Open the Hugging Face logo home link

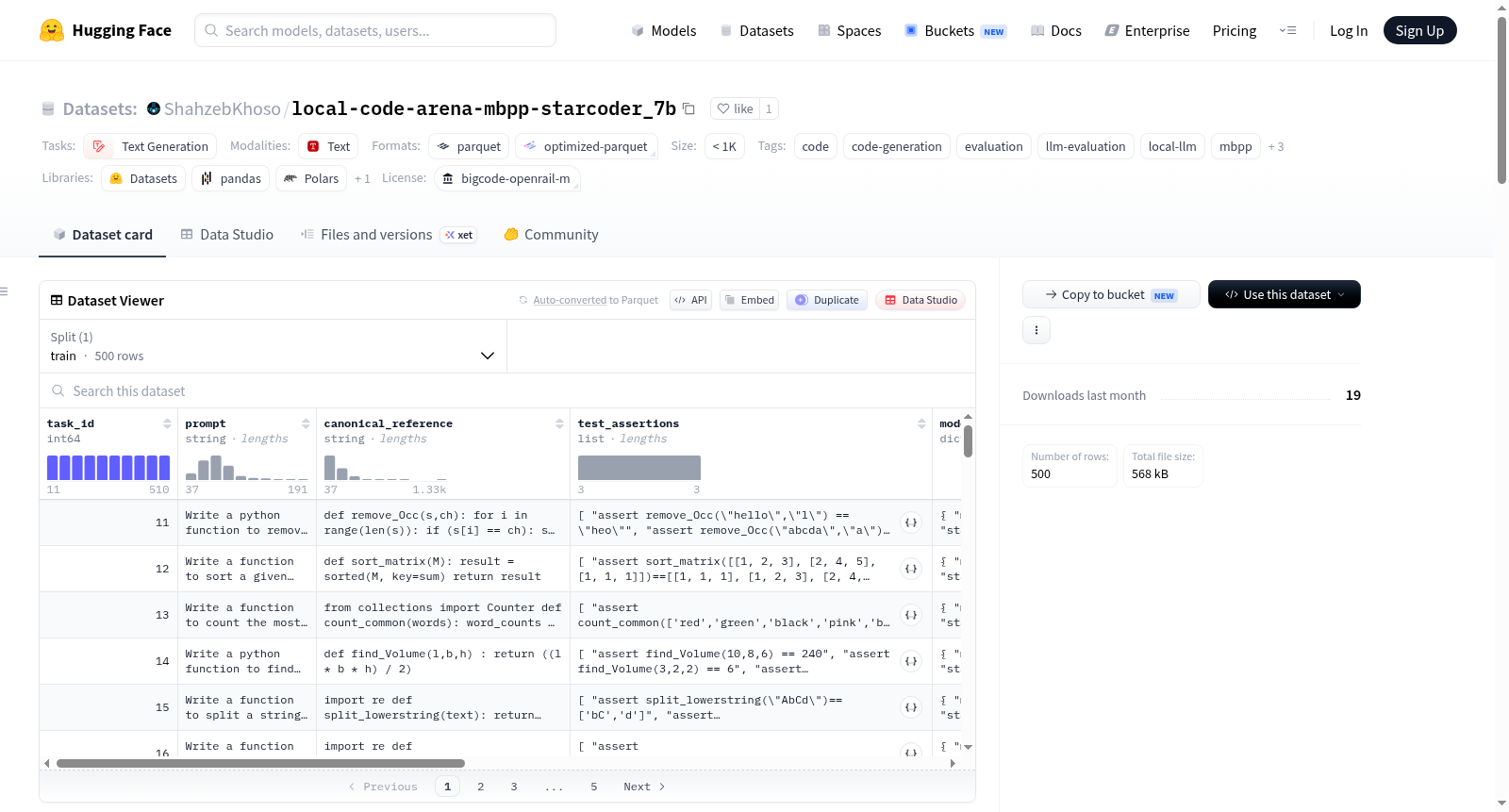pyautogui.click(x=106, y=30)
